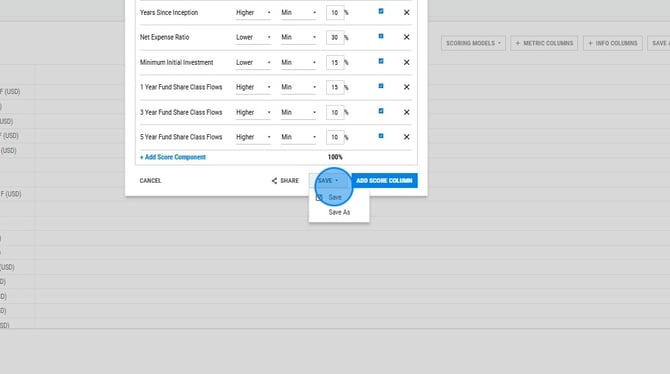Screen dimensions: 670x374
Task: Toggle blue checkbox for 3 Year Fund Share Class Flows
Action: [381, 111]
